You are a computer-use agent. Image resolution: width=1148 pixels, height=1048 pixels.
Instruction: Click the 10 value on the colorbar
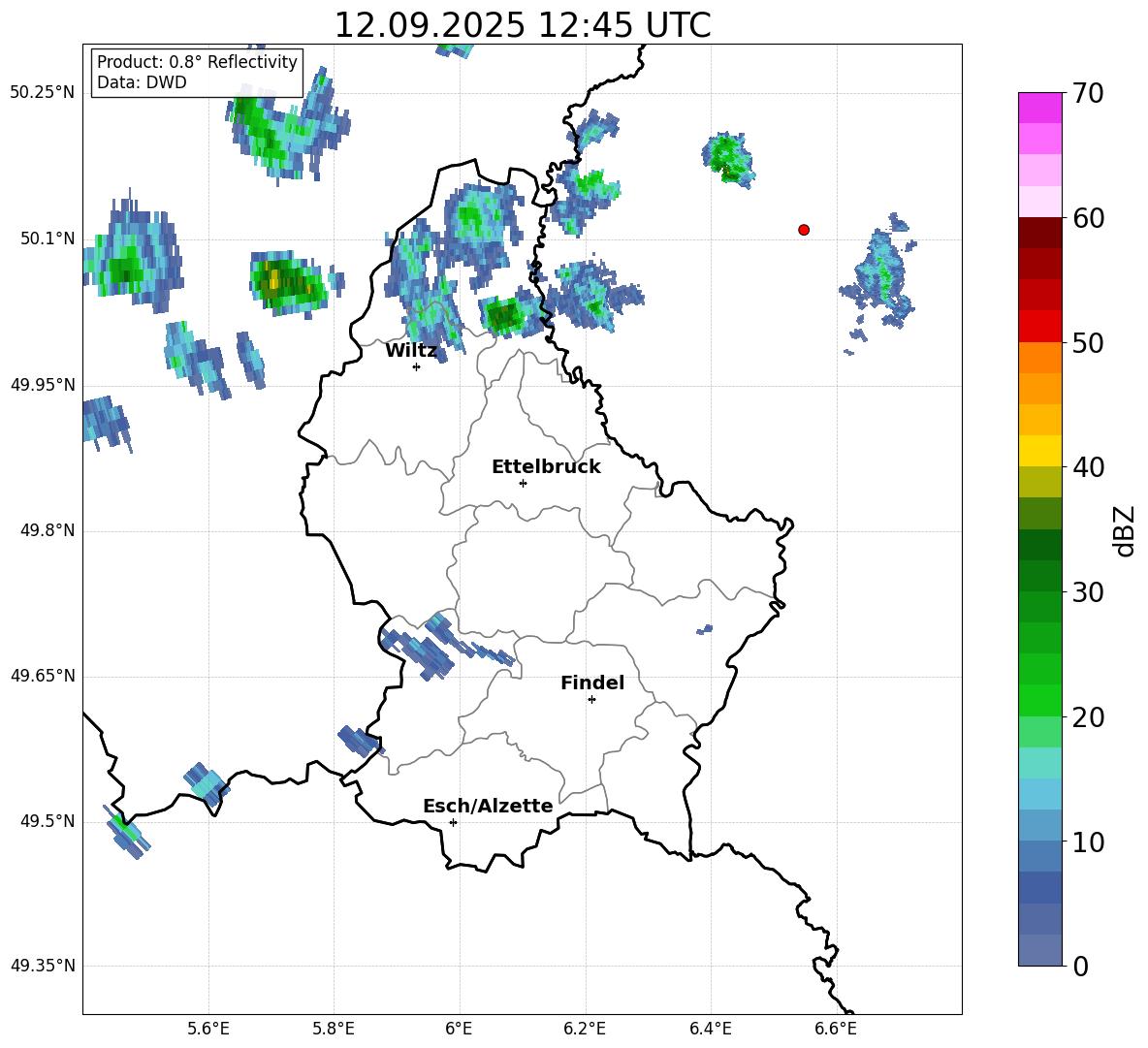click(x=1088, y=842)
